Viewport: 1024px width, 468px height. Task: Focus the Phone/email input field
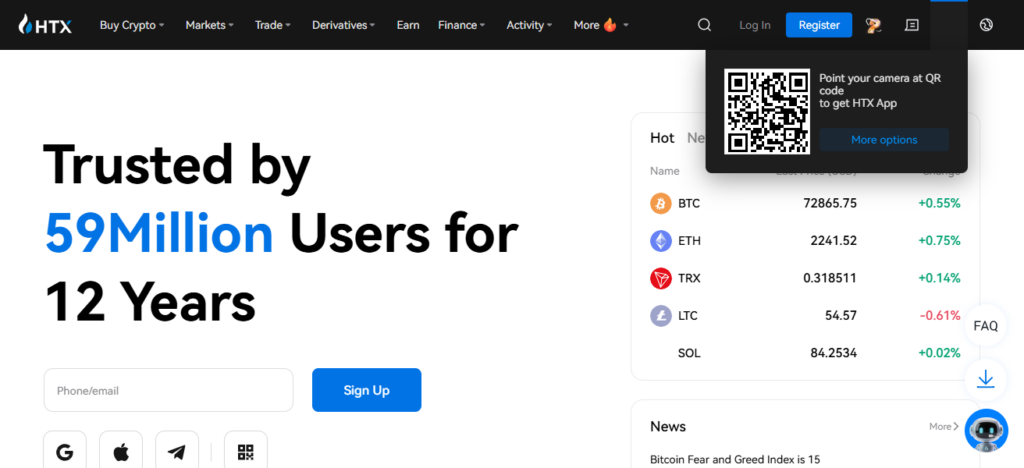(168, 390)
